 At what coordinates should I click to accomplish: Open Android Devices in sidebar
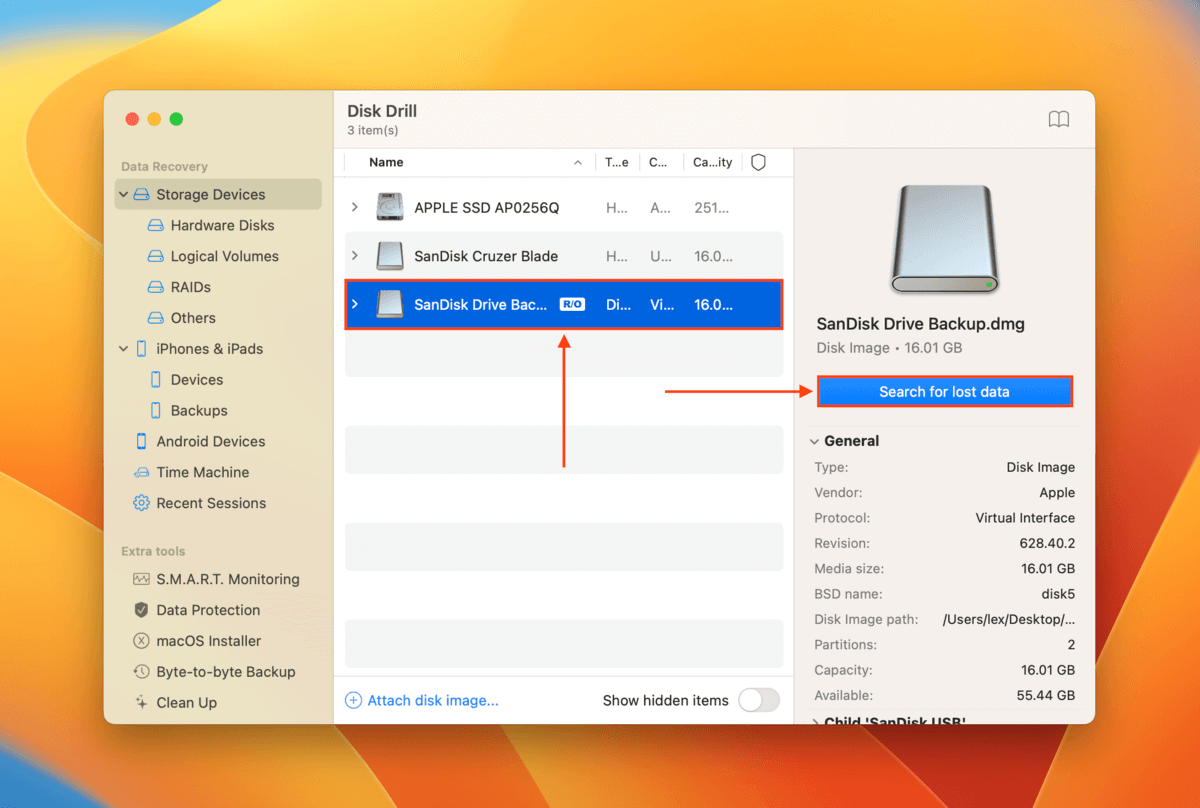point(211,442)
